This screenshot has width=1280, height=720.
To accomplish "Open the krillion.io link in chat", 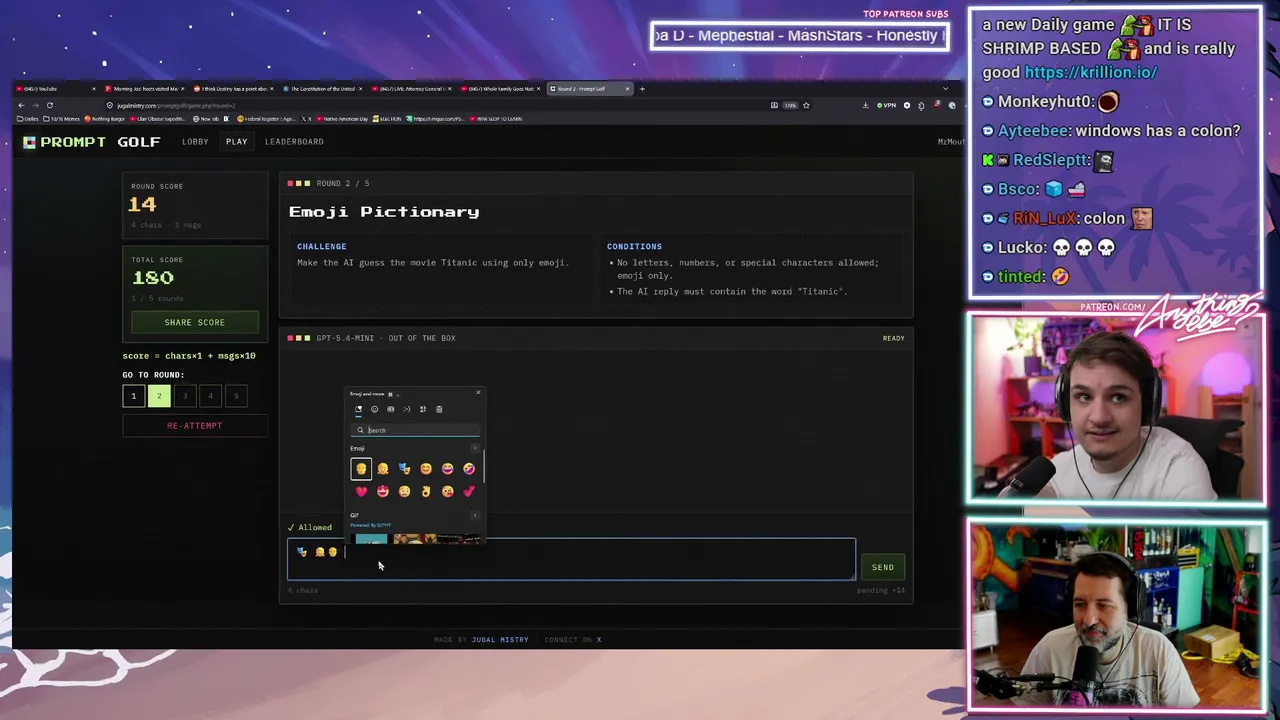I will tap(1090, 72).
